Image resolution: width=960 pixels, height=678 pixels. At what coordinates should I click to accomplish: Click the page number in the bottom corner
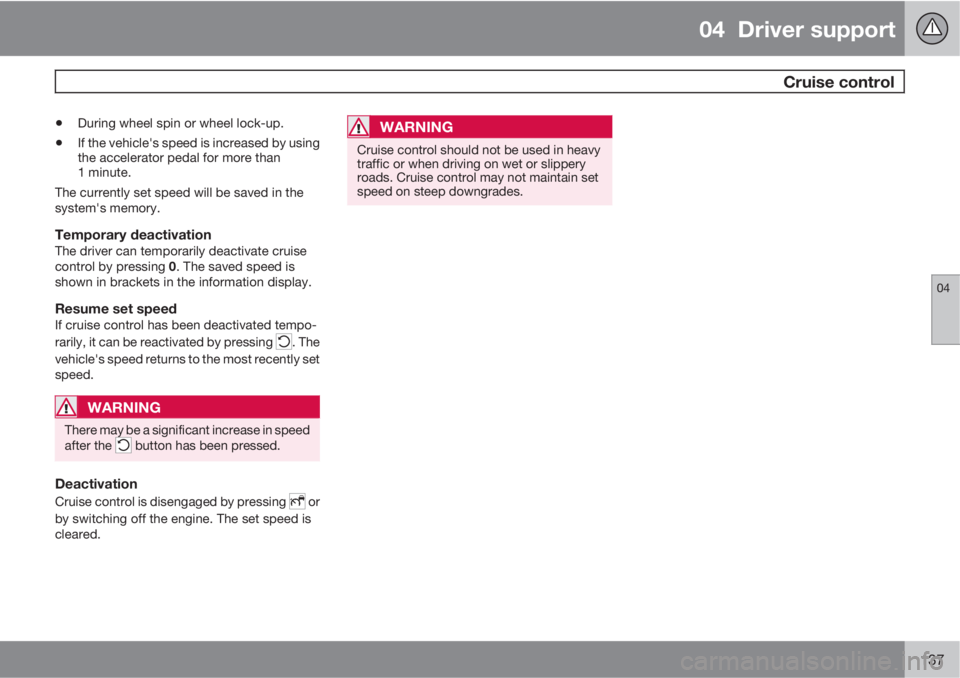936,660
